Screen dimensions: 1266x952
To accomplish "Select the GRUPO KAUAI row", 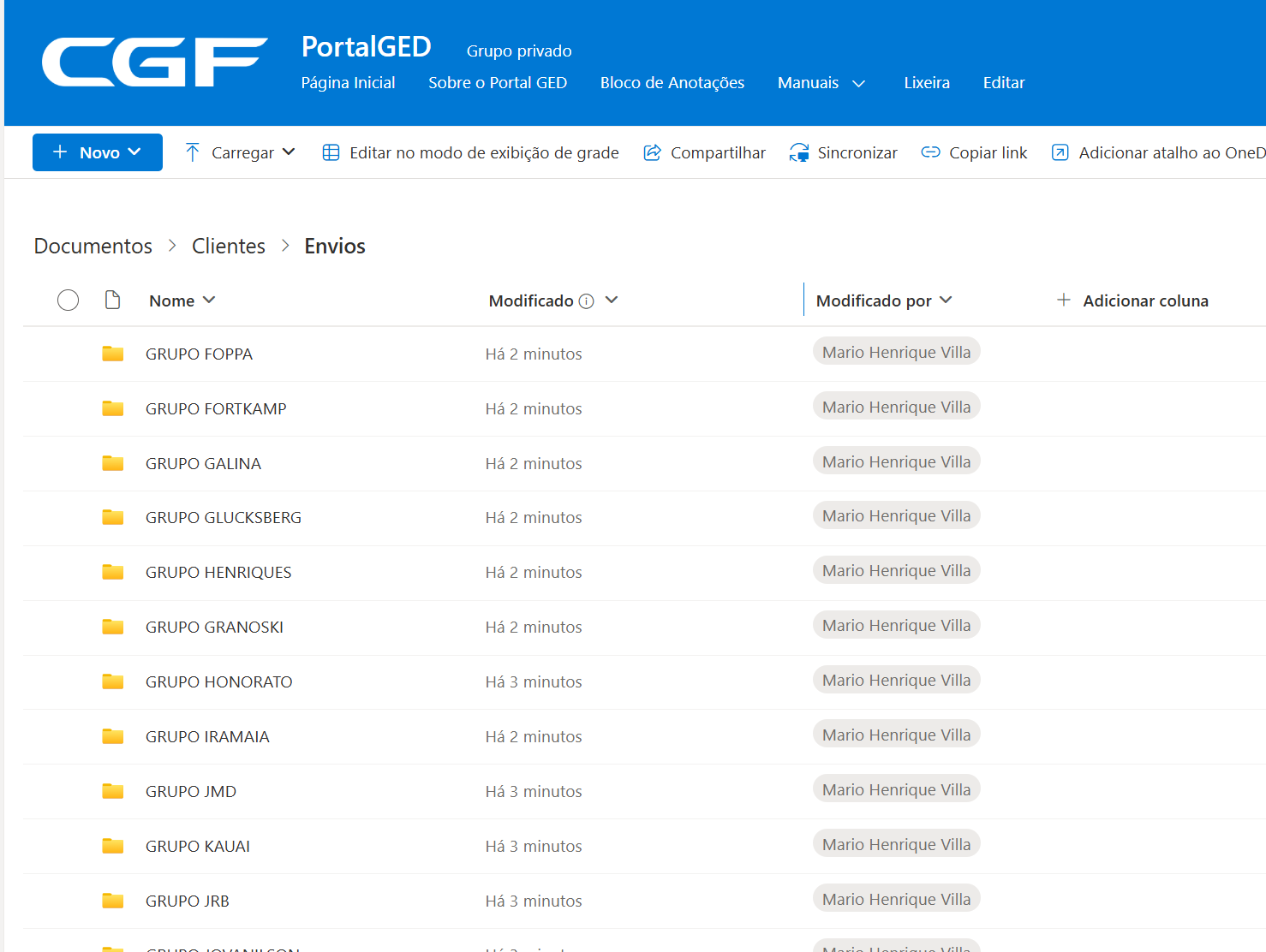I will [x=68, y=847].
